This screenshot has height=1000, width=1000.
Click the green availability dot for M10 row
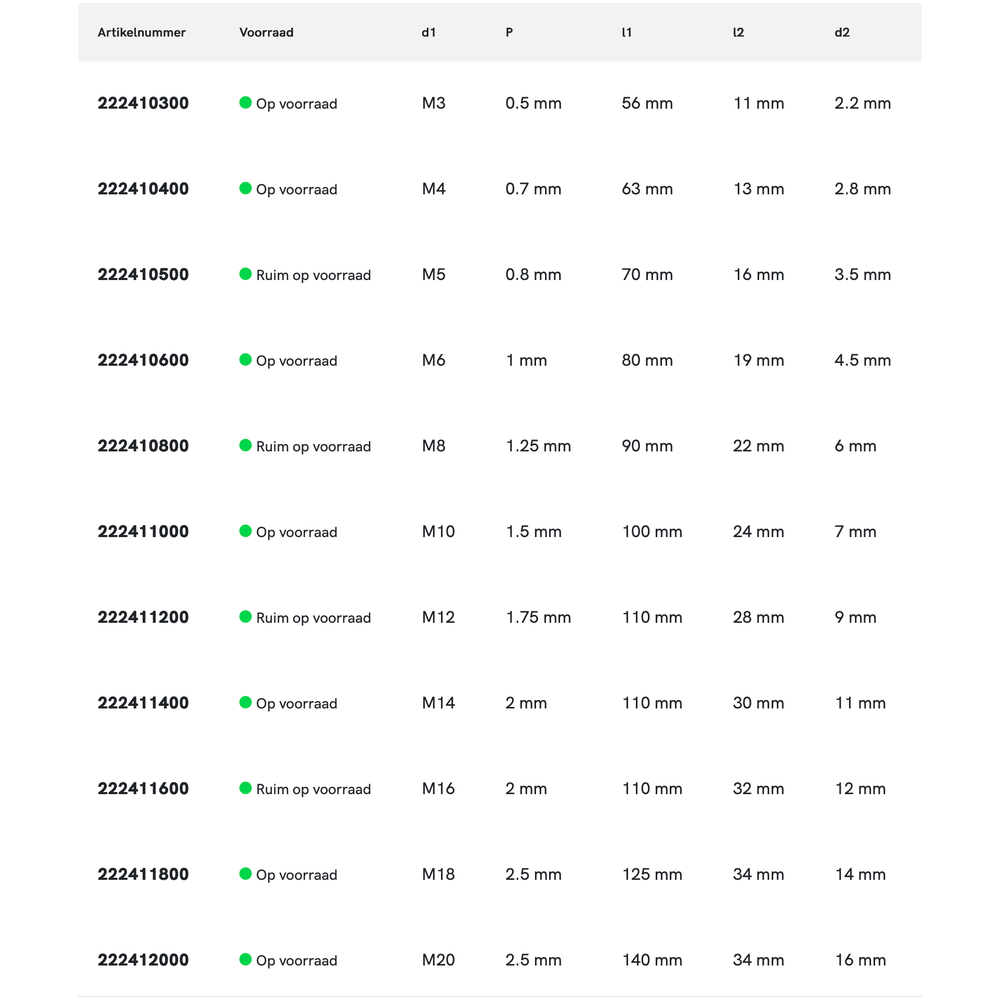point(245,531)
